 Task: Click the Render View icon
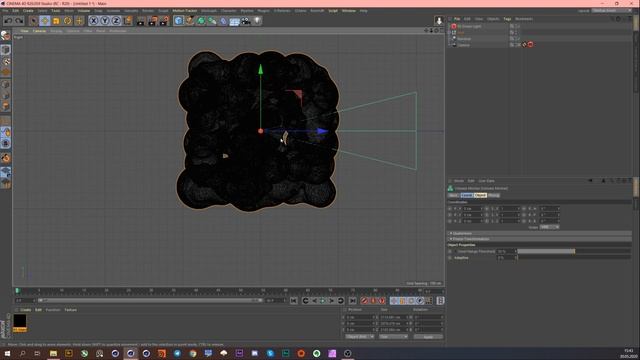(x=141, y=20)
